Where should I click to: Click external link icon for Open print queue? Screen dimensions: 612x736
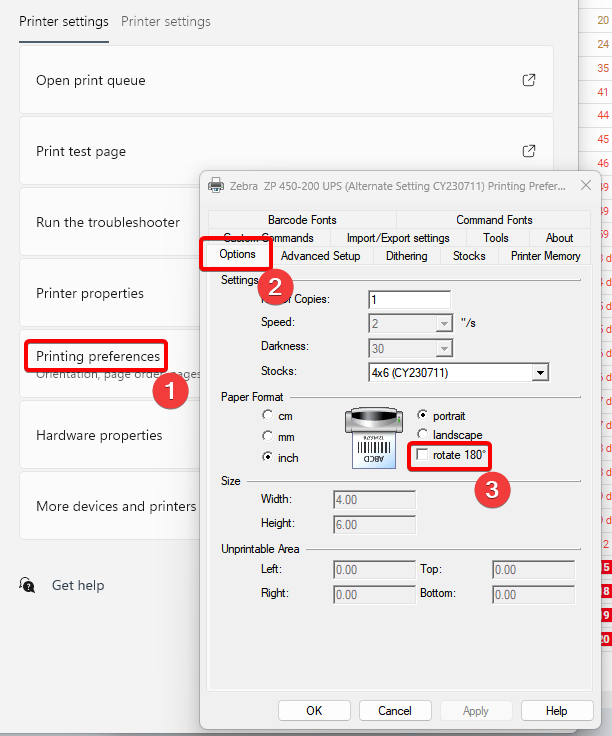coord(529,80)
